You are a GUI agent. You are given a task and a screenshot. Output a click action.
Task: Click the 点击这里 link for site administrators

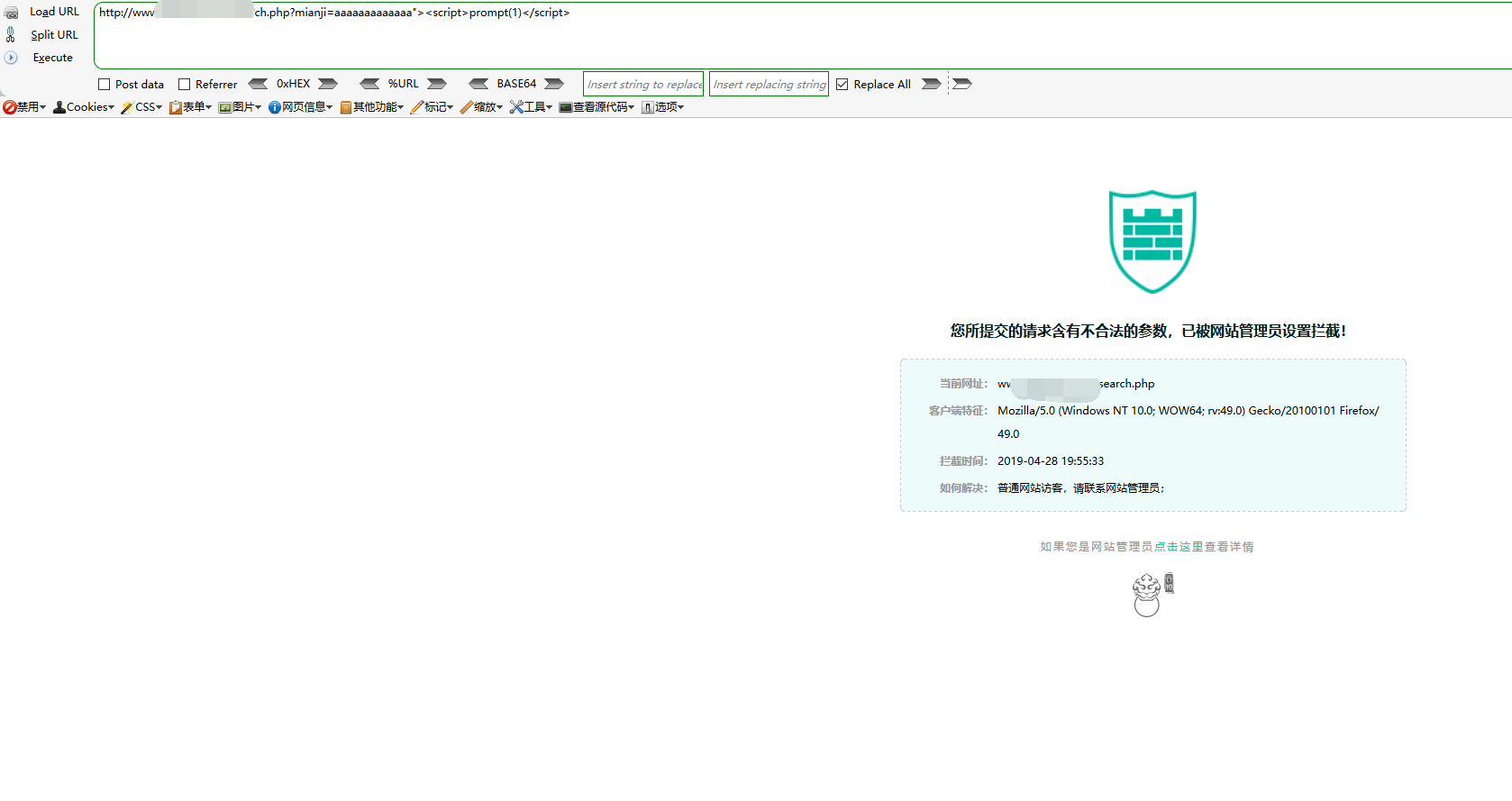coord(1179,547)
